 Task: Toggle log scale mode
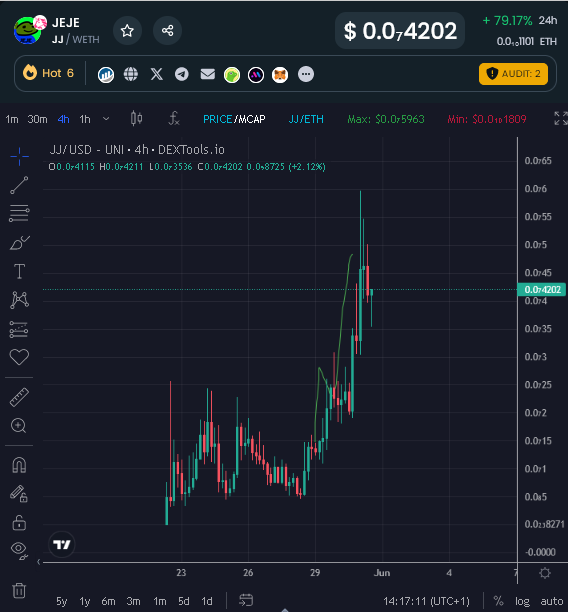point(522,601)
